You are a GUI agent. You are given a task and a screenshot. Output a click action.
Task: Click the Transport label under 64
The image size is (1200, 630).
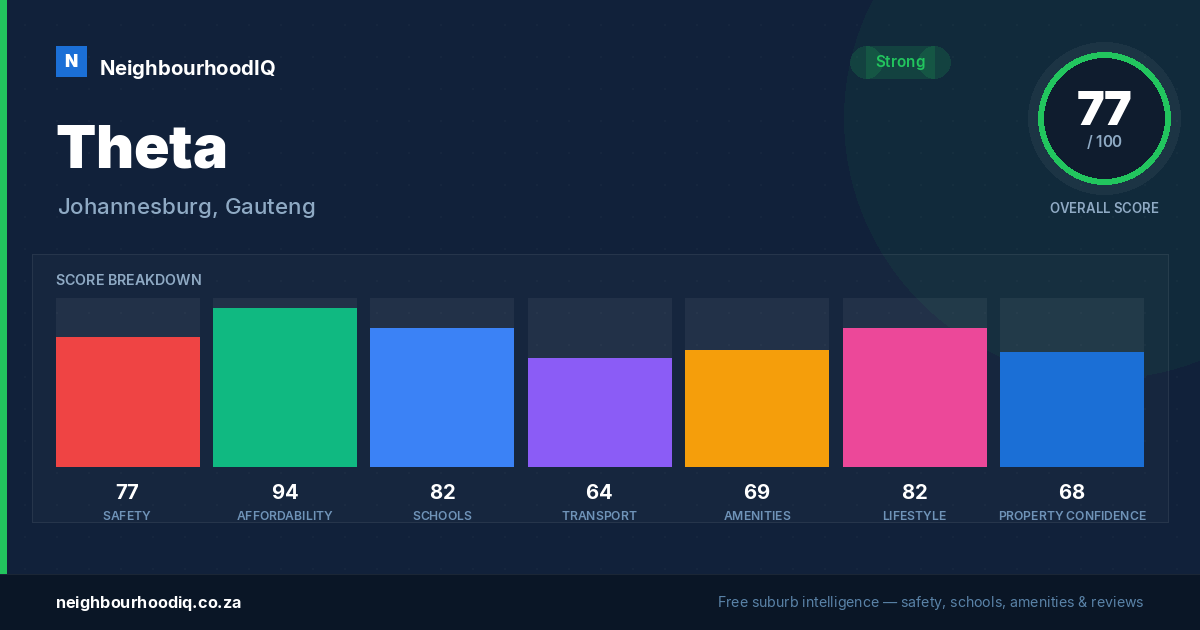pos(599,516)
